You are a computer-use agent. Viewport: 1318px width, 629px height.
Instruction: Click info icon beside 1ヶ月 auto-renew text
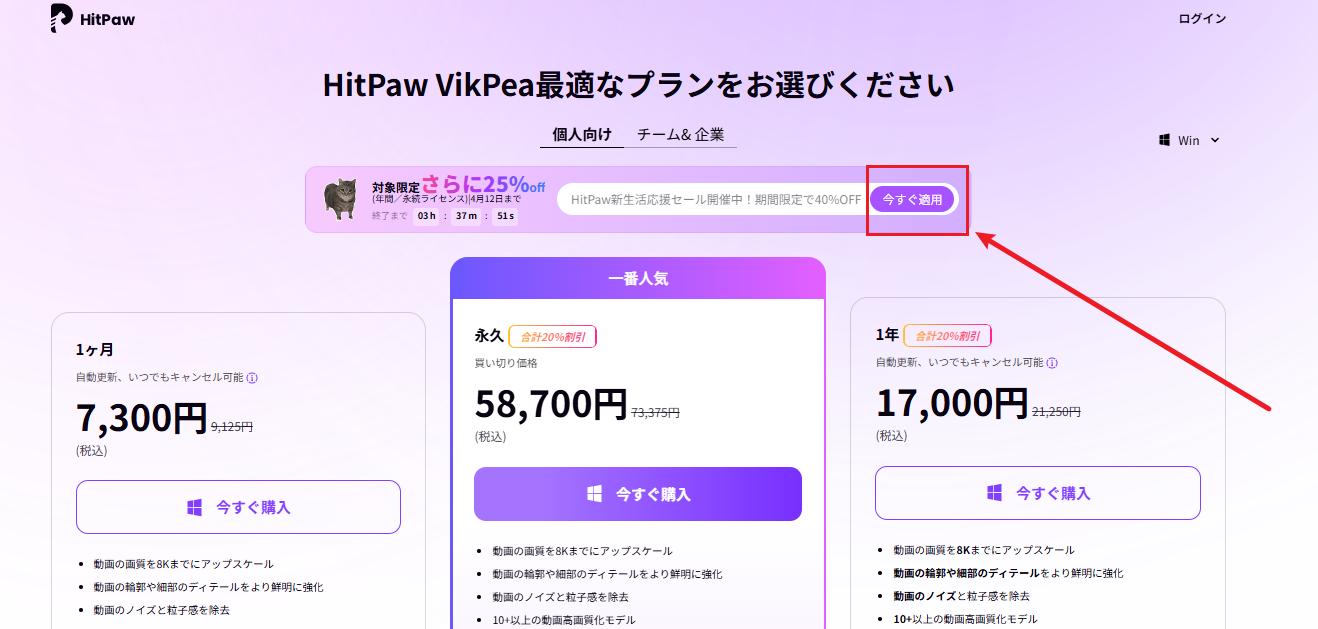coord(252,378)
